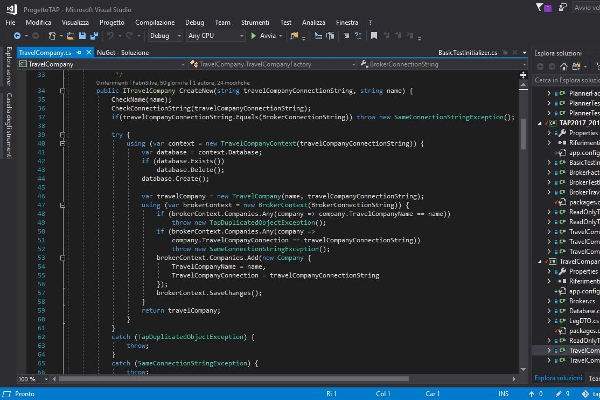Screen dimensions: 600x400
Task: Click the Home icon in Esplora soluzioni
Action: [x=563, y=67]
